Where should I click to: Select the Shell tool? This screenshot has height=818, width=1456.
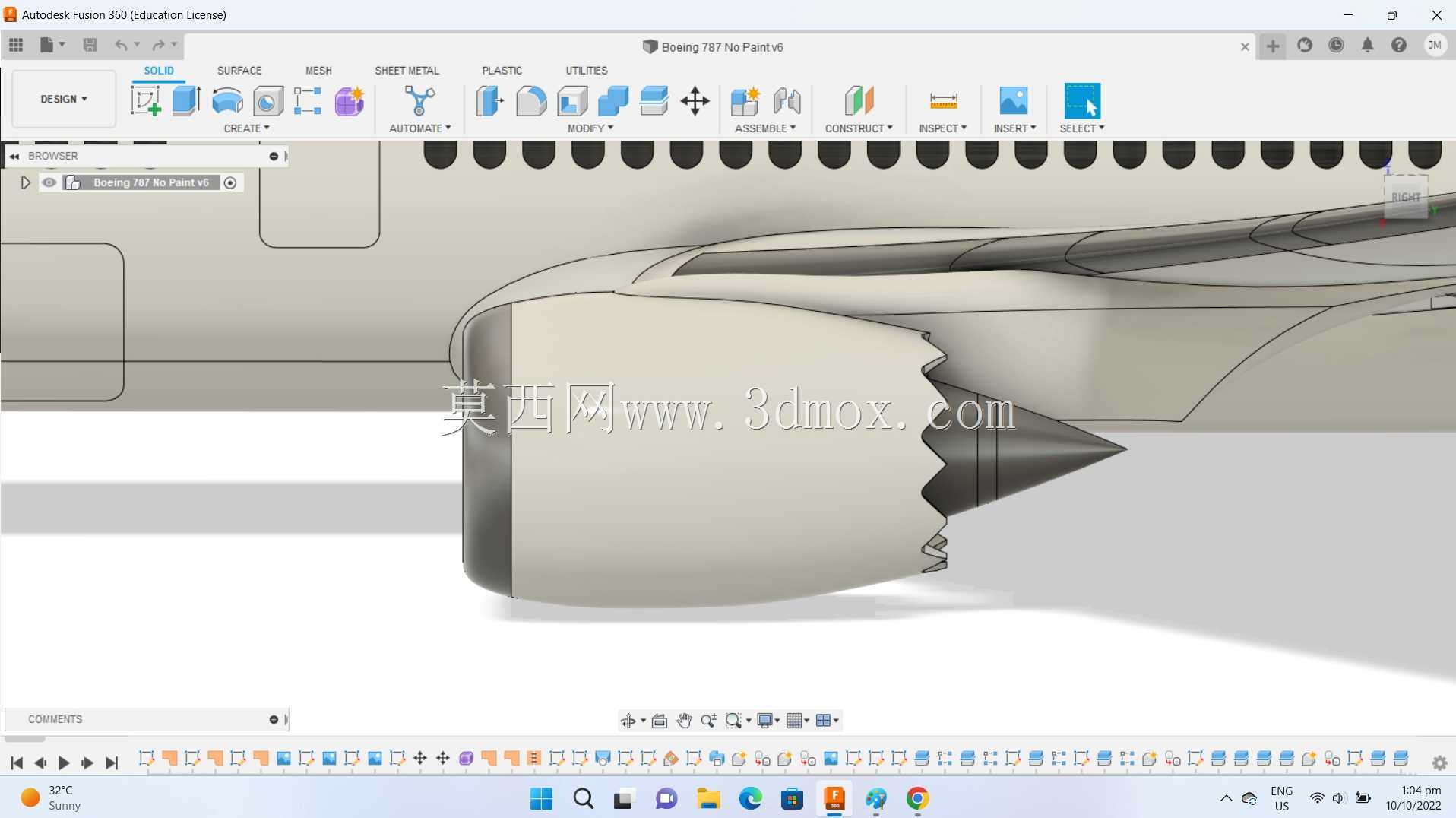click(572, 100)
